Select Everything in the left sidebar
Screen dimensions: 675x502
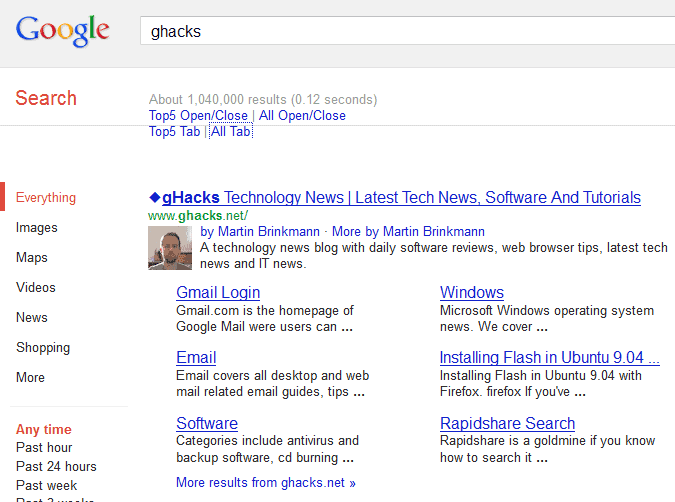[x=46, y=198]
